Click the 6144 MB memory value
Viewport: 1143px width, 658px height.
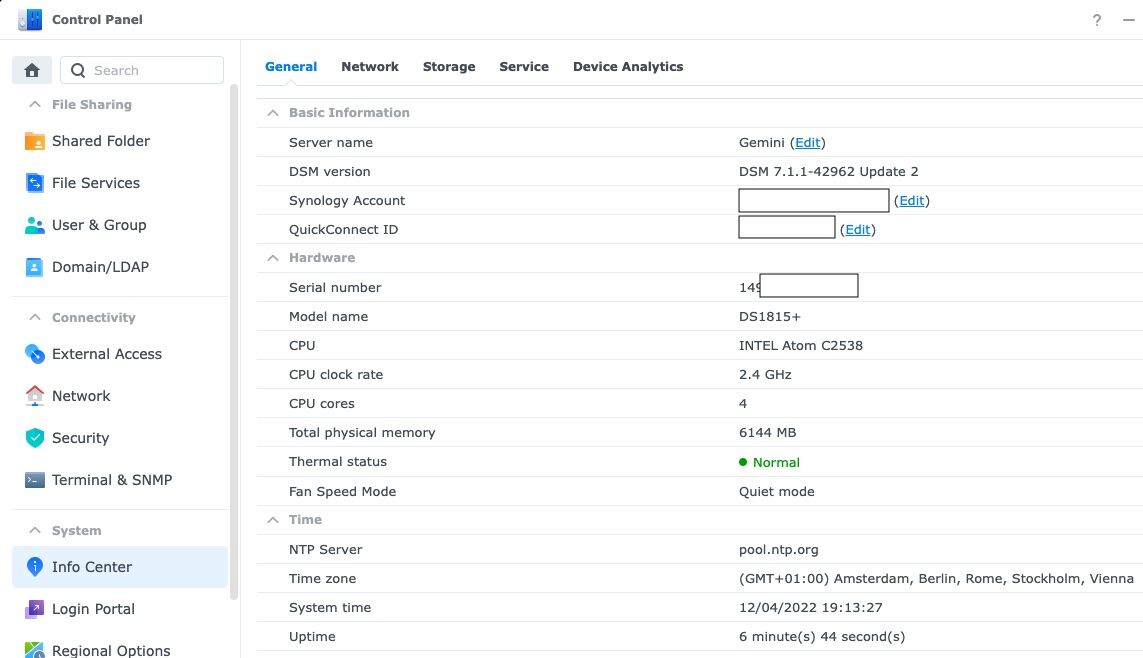click(x=767, y=432)
